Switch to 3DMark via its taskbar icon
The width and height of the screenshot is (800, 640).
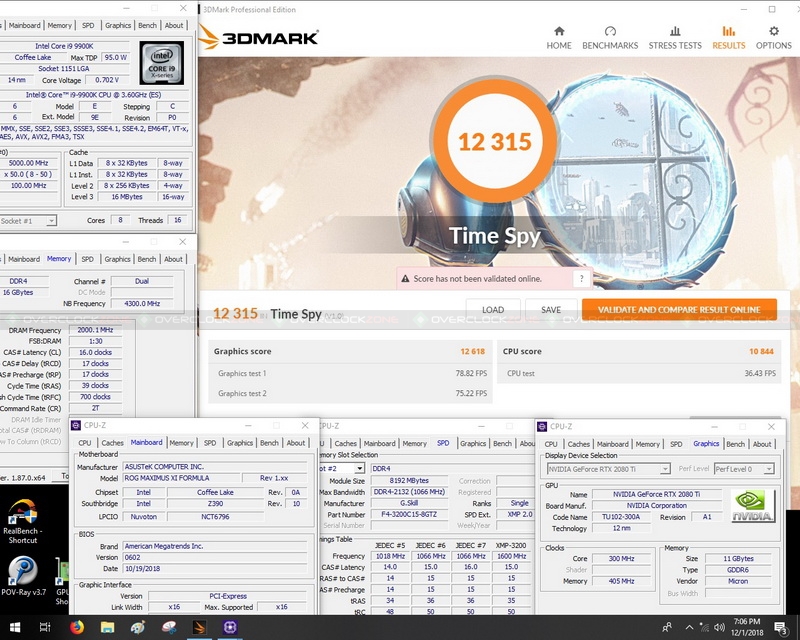[x=199, y=627]
